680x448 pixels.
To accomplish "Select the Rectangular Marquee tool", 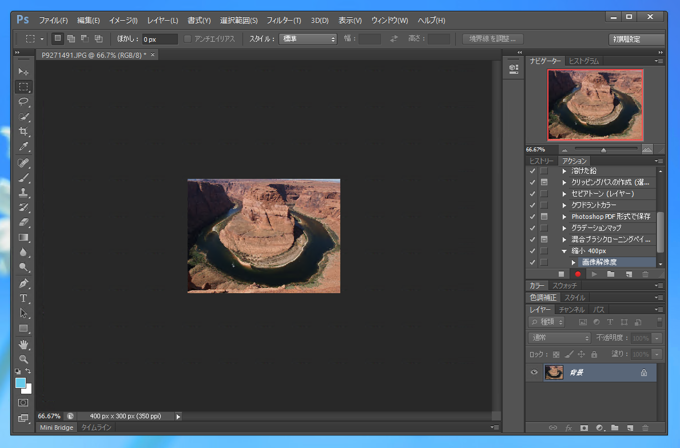I will [23, 87].
